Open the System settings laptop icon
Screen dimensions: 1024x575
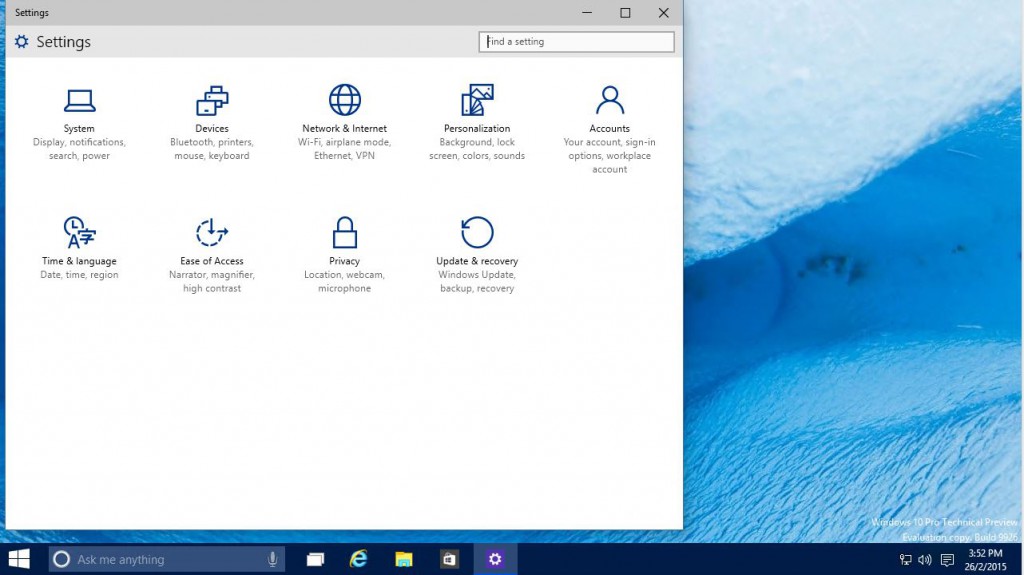tap(79, 101)
